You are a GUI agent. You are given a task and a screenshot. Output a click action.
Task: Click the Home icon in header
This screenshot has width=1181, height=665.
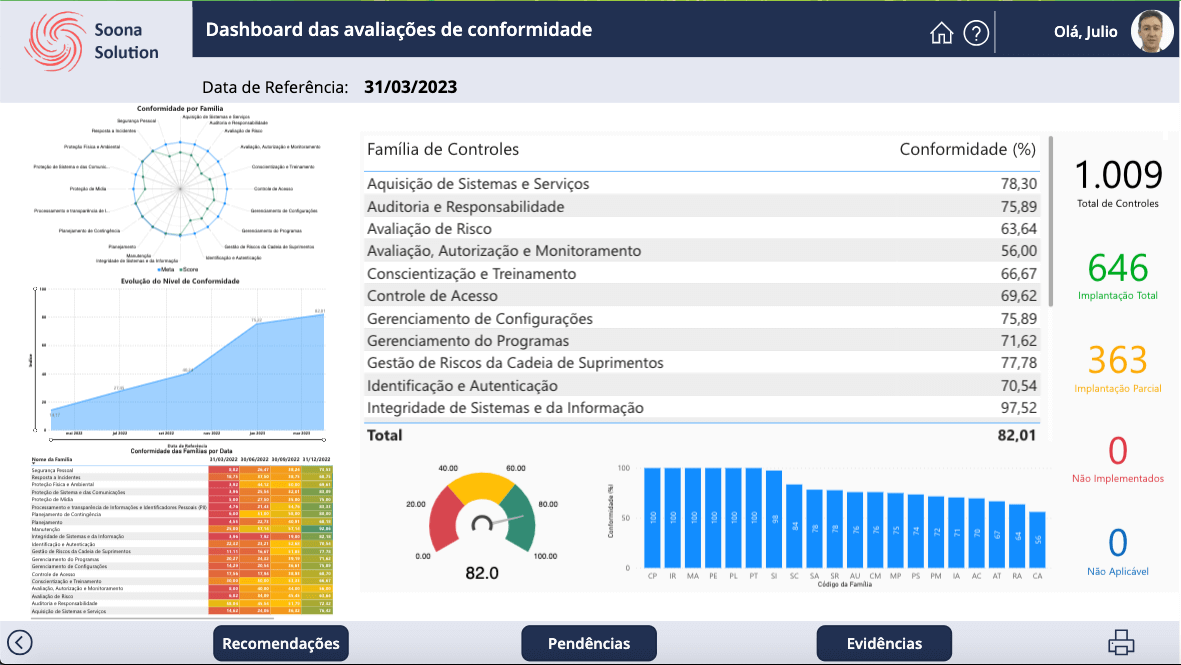coord(941,33)
